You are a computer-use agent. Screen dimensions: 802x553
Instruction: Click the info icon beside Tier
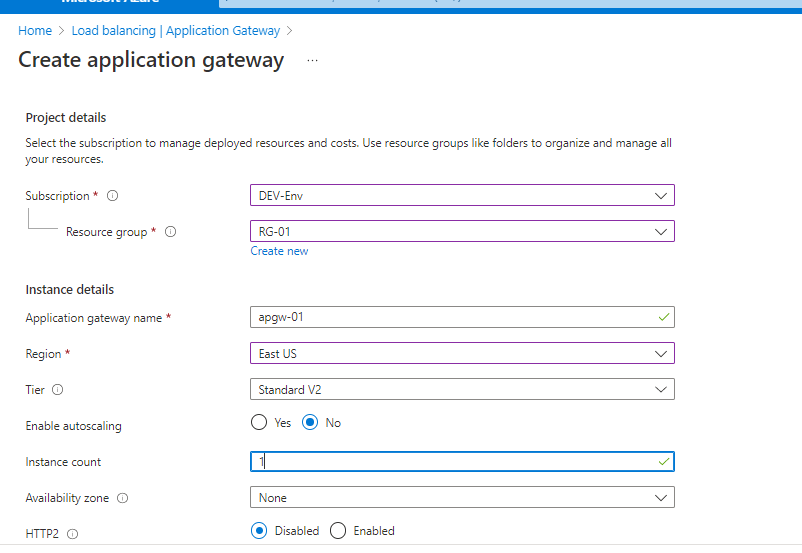pos(57,390)
